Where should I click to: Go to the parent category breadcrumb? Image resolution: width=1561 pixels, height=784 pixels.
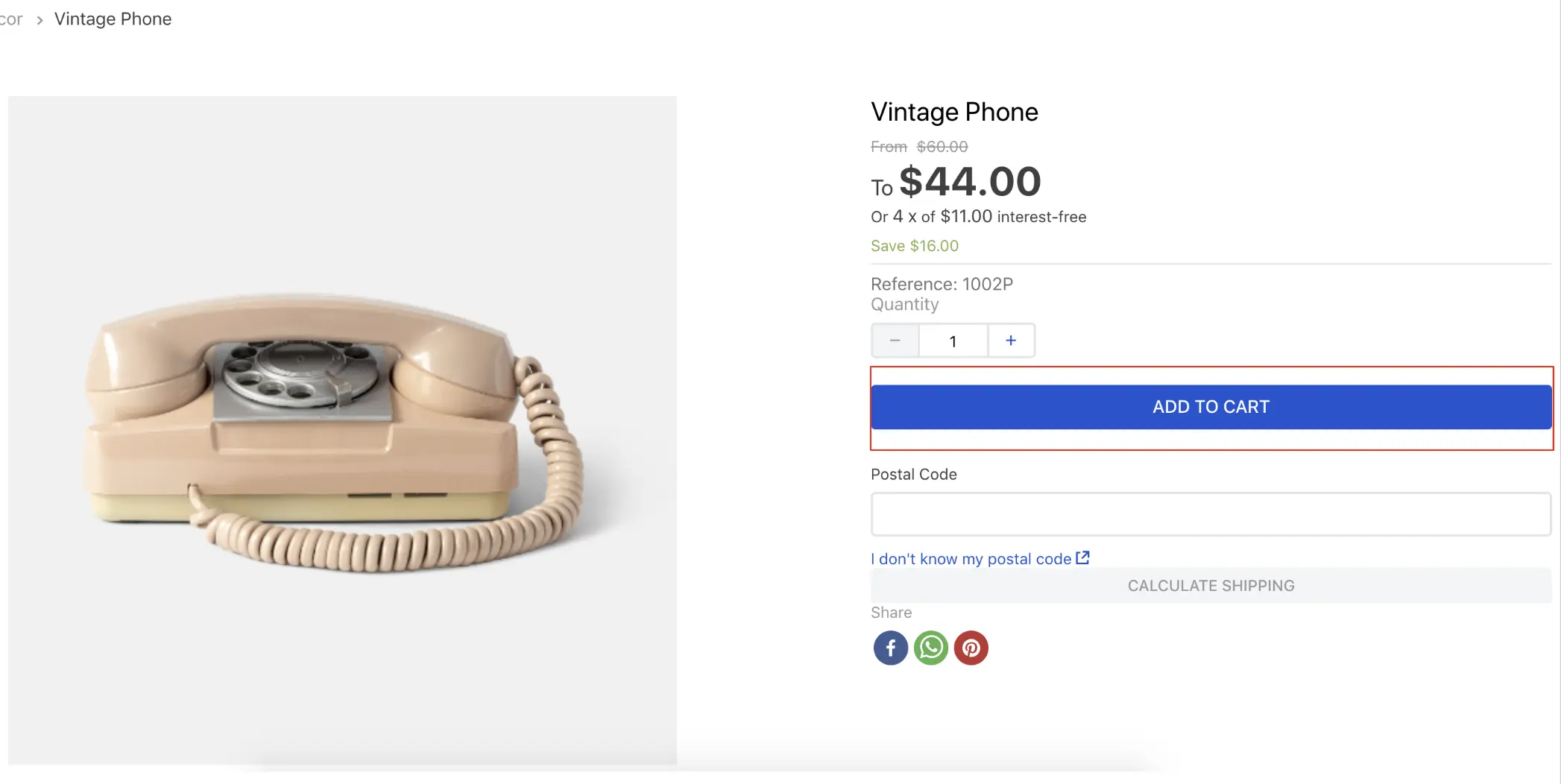[x=10, y=19]
